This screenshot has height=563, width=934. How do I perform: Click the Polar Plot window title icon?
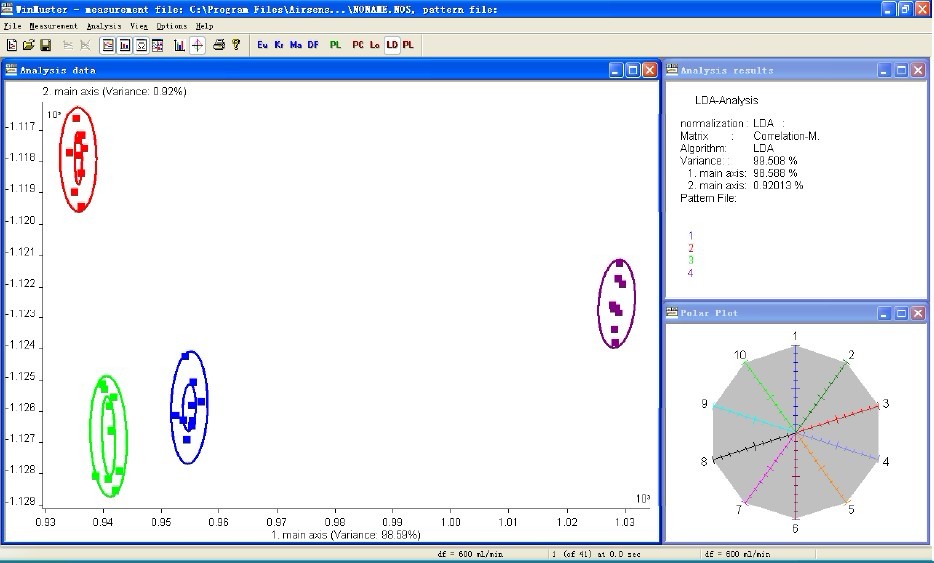tap(672, 312)
